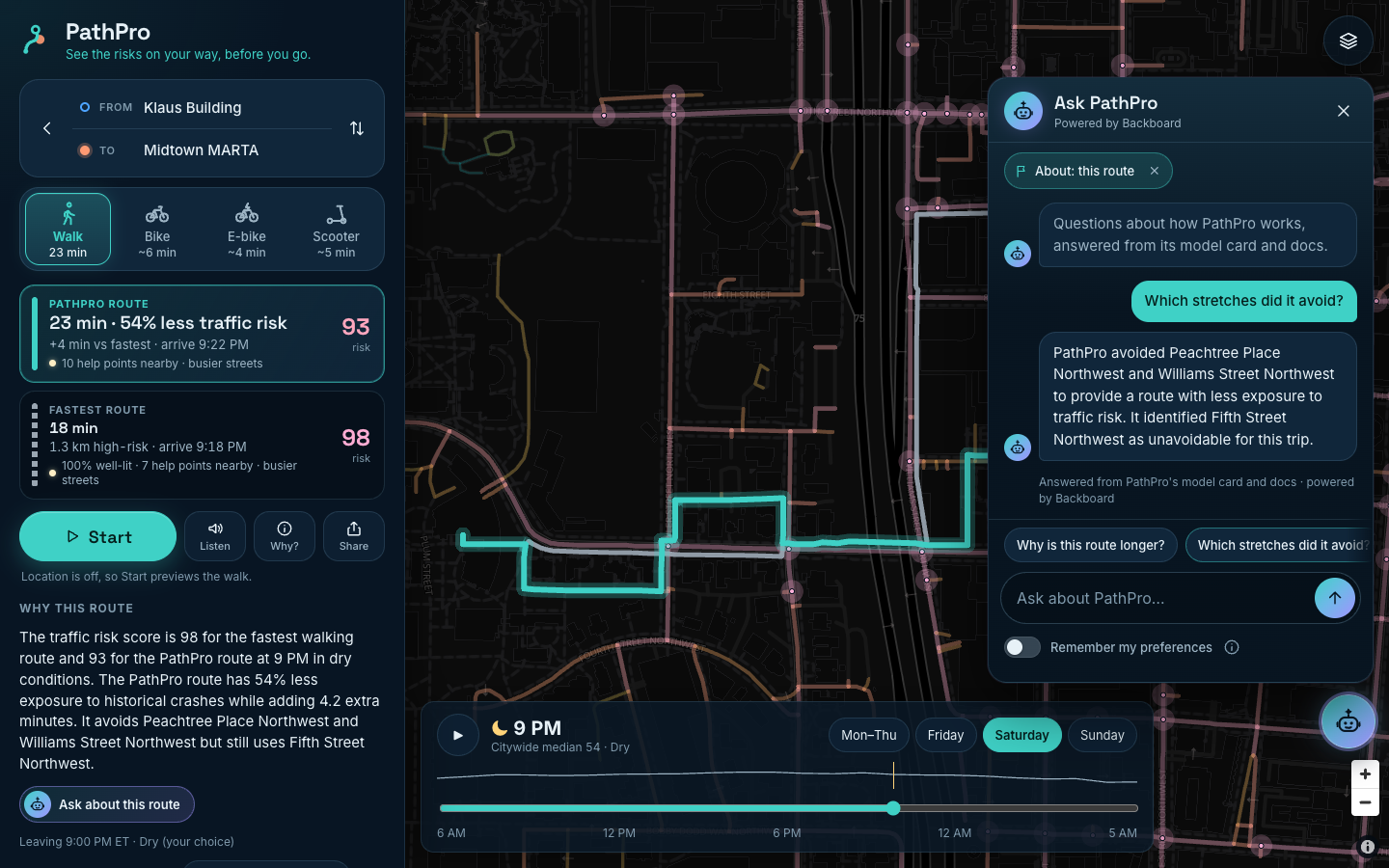This screenshot has width=1389, height=868.
Task: Open the map attribution info icon
Action: (1368, 847)
